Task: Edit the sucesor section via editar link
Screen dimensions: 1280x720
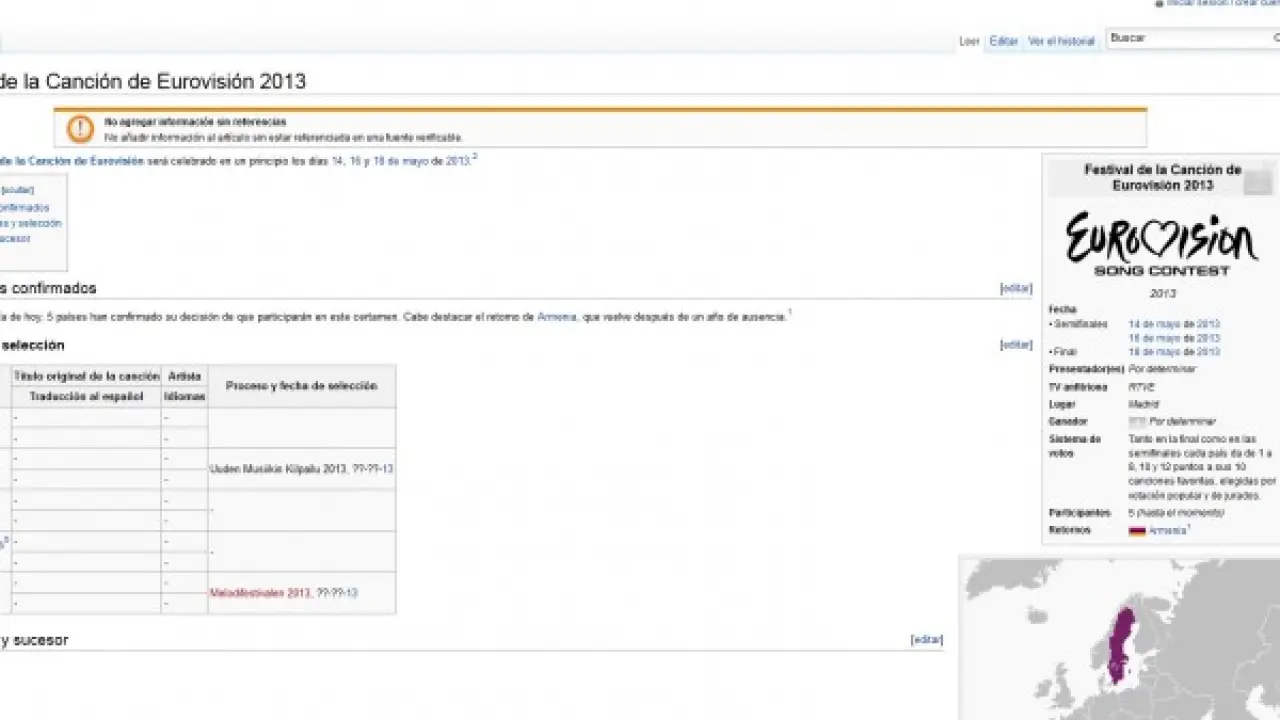Action: coord(926,640)
